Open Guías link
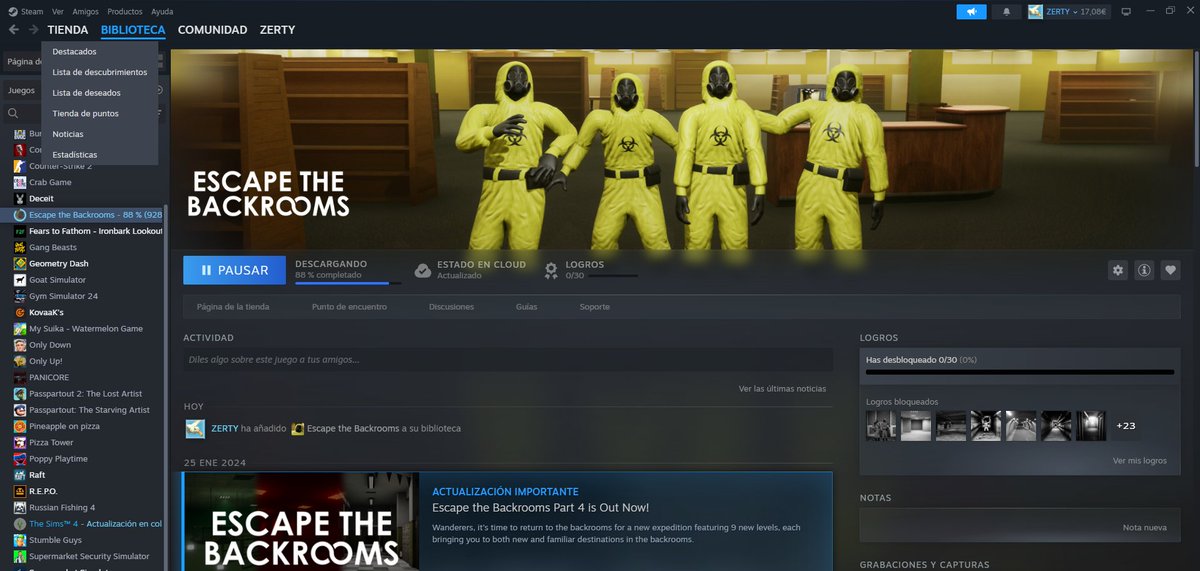This screenshot has height=571, width=1200. tap(527, 307)
